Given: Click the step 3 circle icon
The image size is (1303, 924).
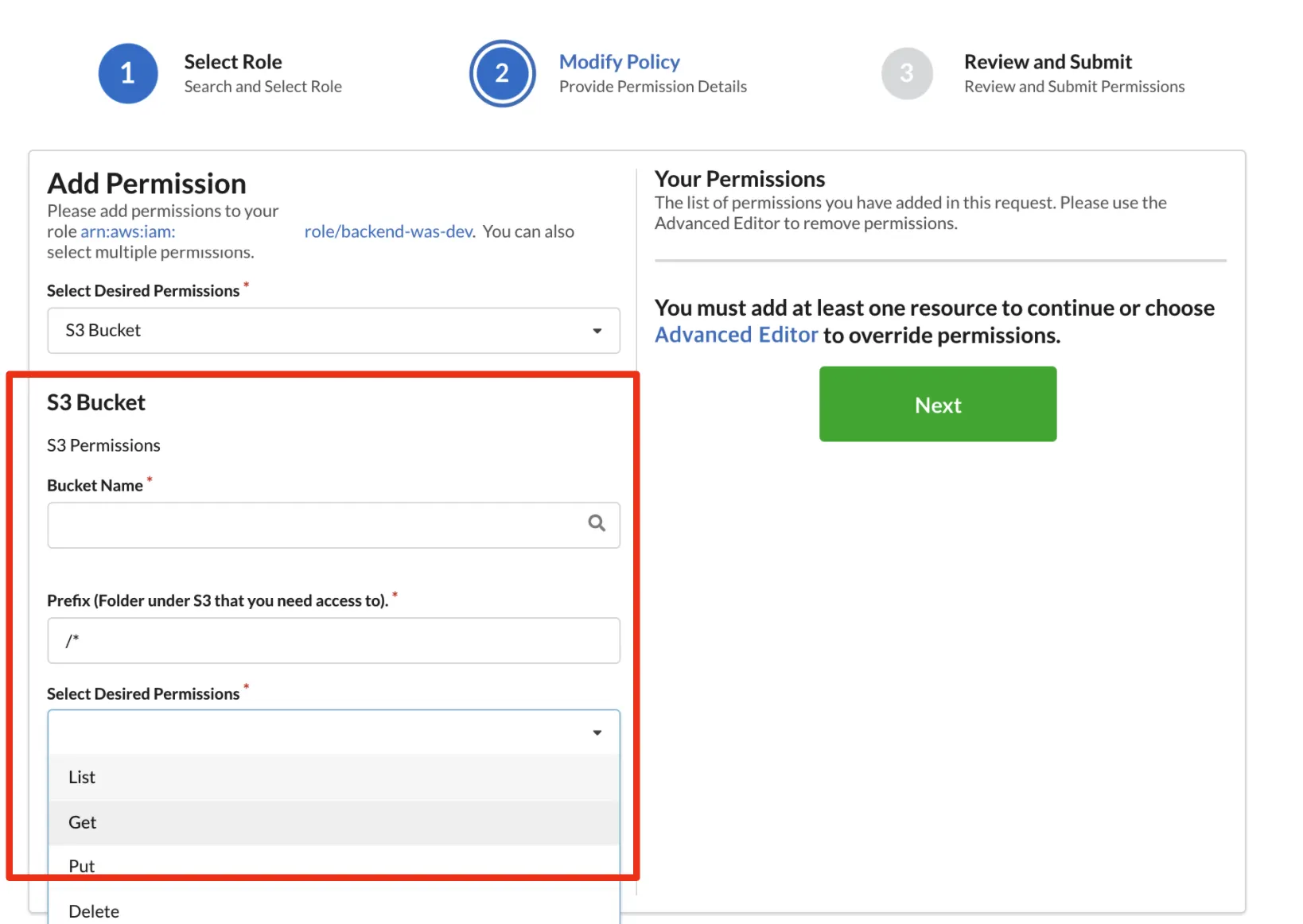Looking at the screenshot, I should point(906,73).
